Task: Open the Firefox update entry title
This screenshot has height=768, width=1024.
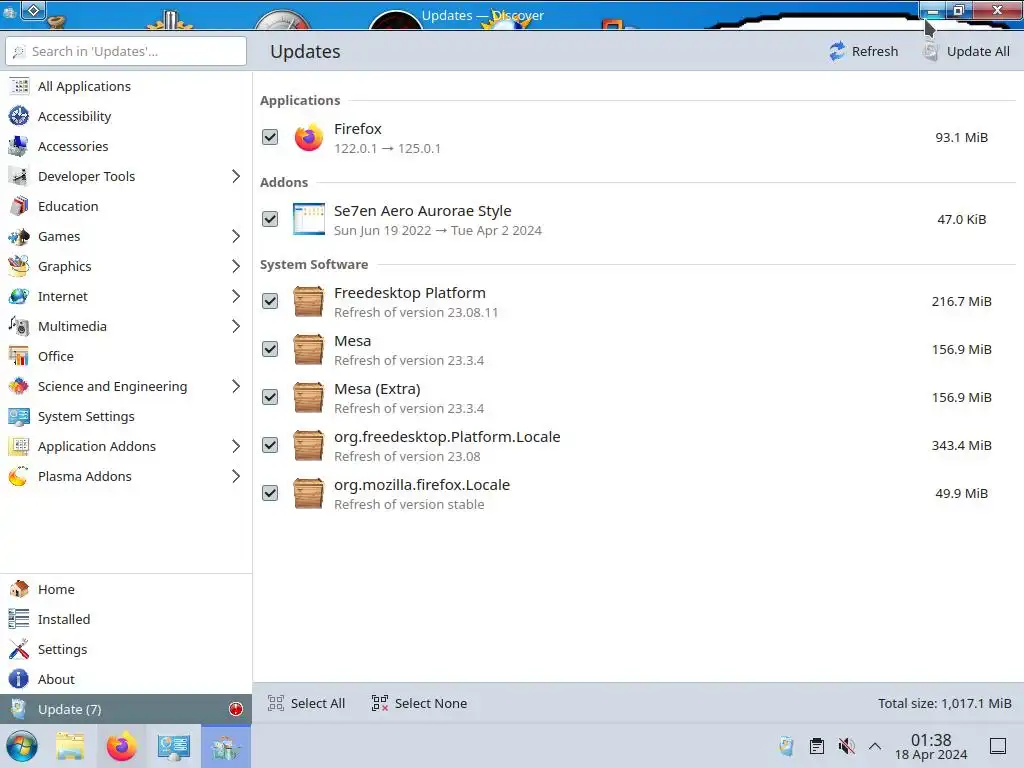Action: [358, 129]
